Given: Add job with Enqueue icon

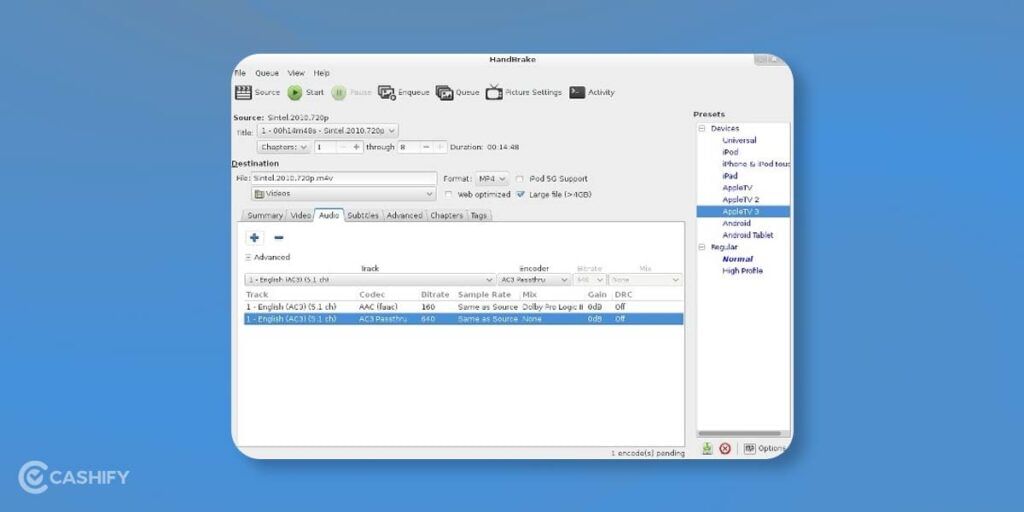Looking at the screenshot, I should pyautogui.click(x=387, y=93).
